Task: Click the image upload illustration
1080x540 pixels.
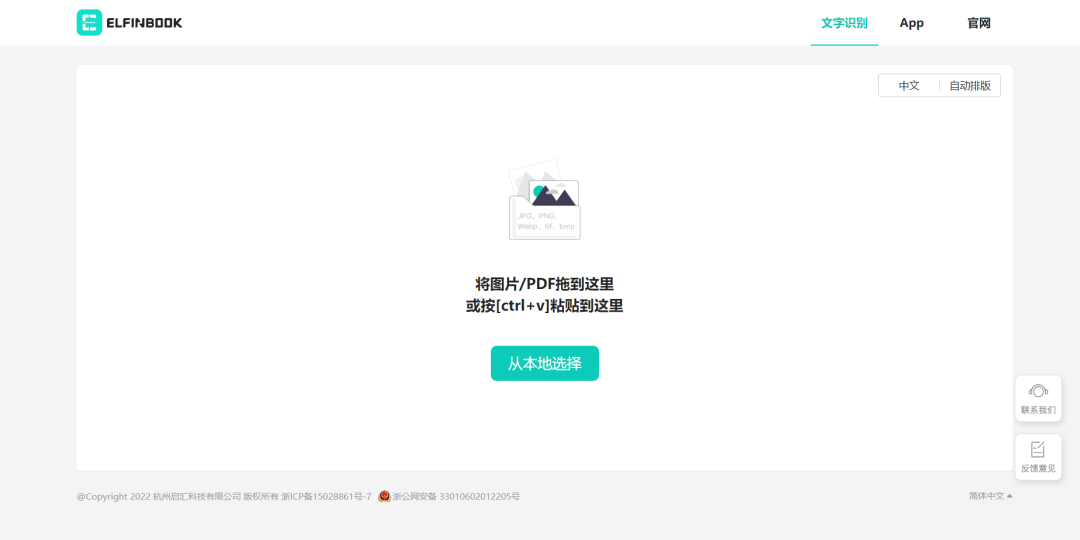Action: click(544, 200)
